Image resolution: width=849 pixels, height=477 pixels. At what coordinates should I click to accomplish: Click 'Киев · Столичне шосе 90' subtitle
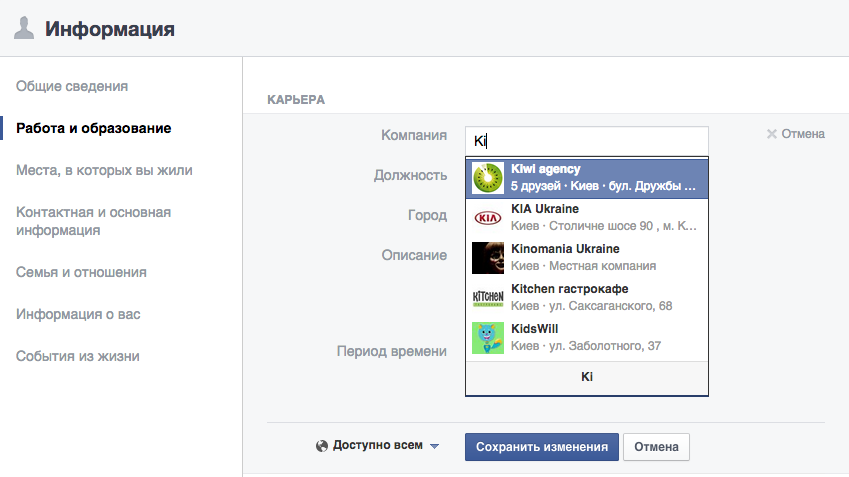tap(604, 226)
